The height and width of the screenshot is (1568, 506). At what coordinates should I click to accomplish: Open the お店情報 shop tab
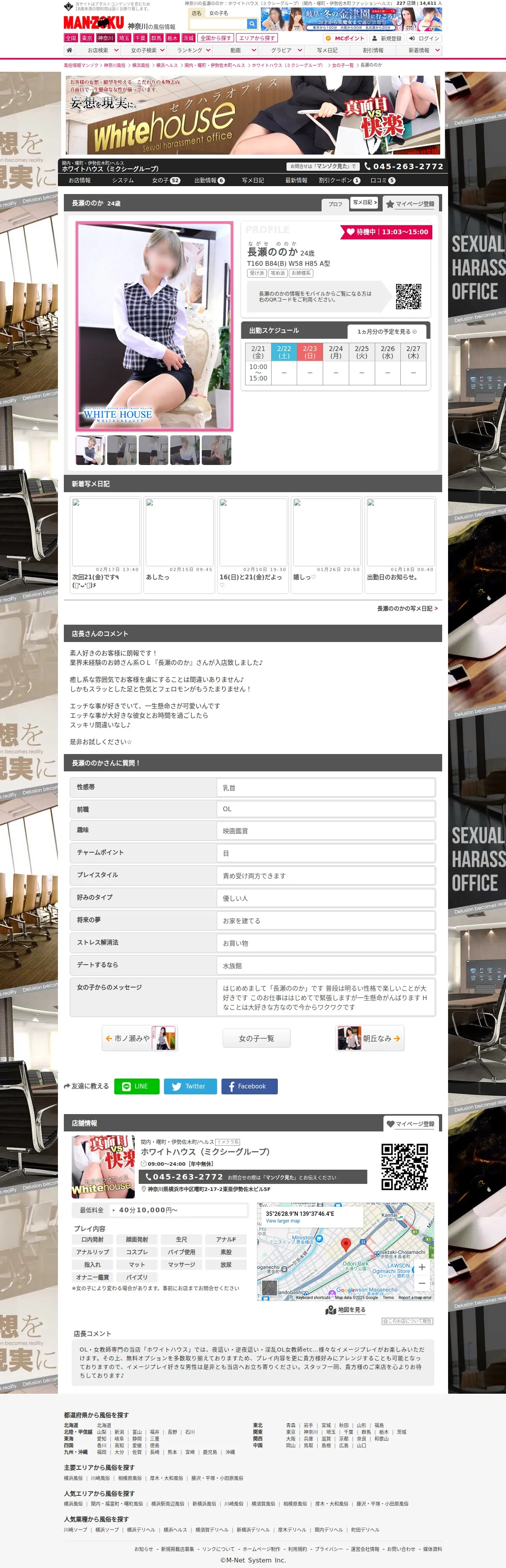coord(80,180)
